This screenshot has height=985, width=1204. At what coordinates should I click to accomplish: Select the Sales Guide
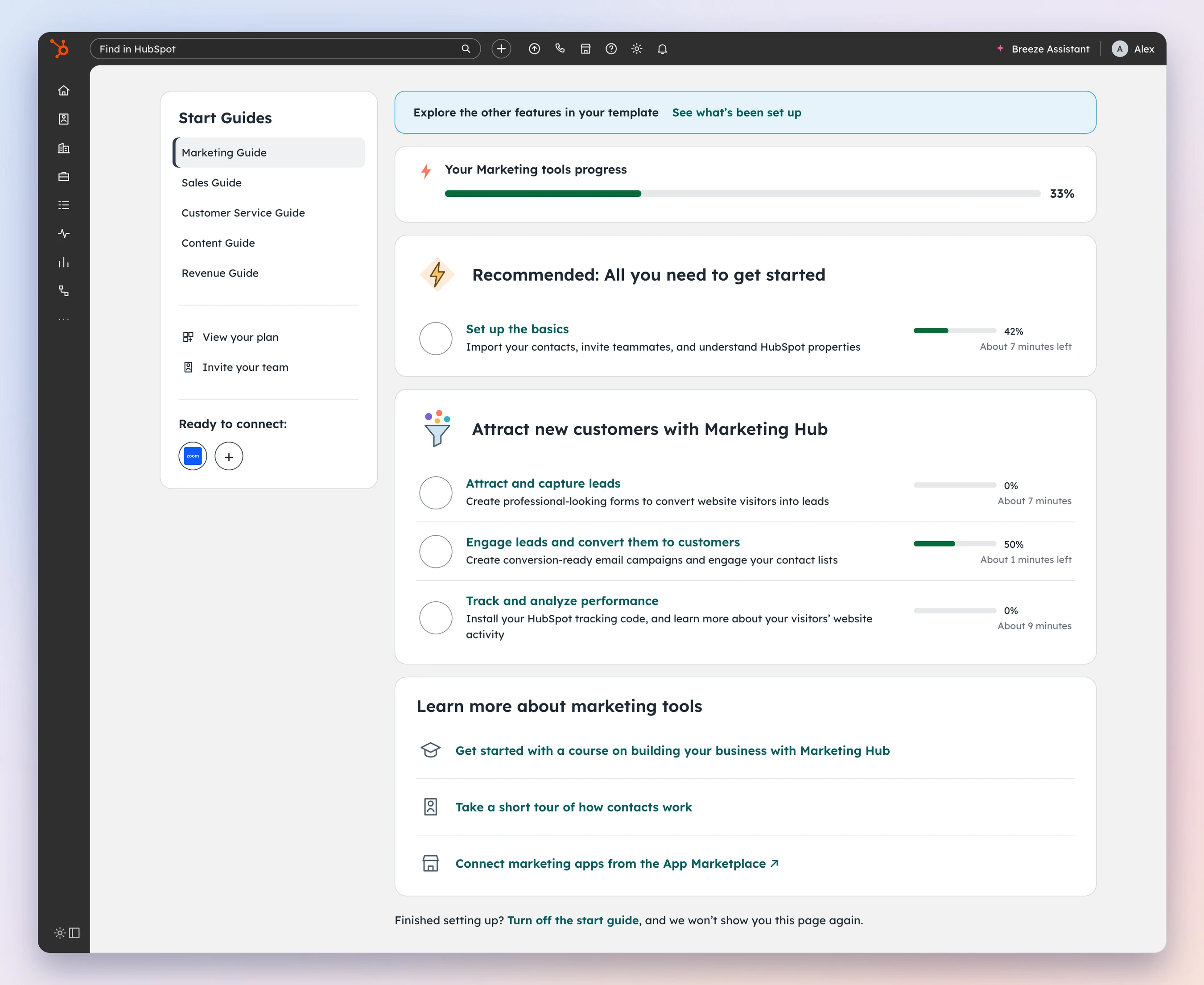[269, 183]
